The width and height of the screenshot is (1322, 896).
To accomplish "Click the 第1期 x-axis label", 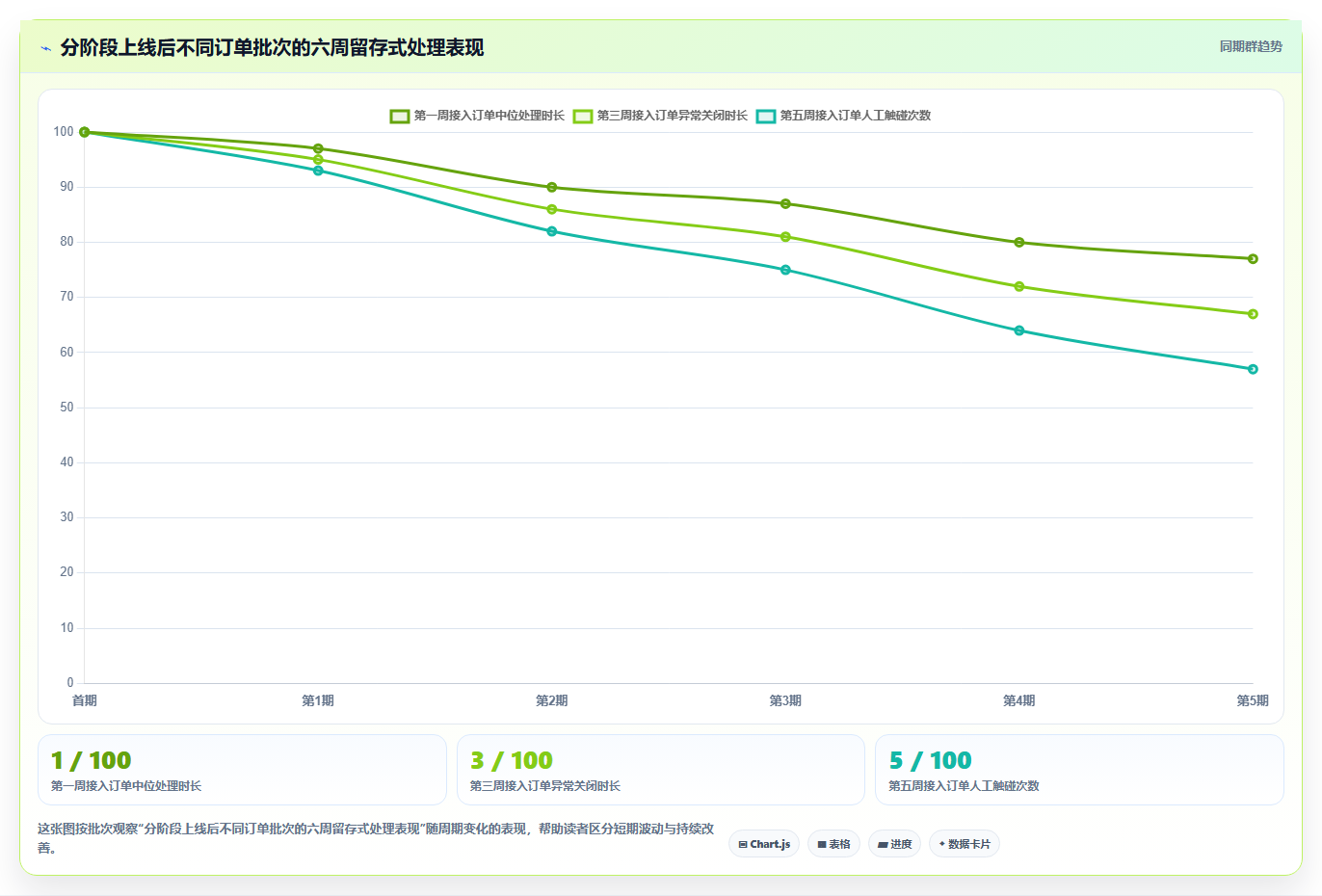I will coord(318,700).
